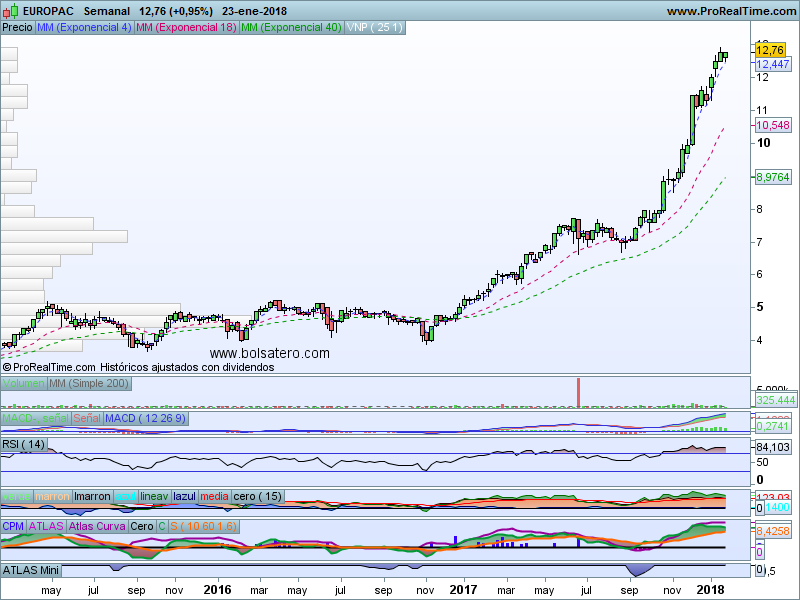
Task: Click the VNP (25 1) label
Action: click(374, 28)
